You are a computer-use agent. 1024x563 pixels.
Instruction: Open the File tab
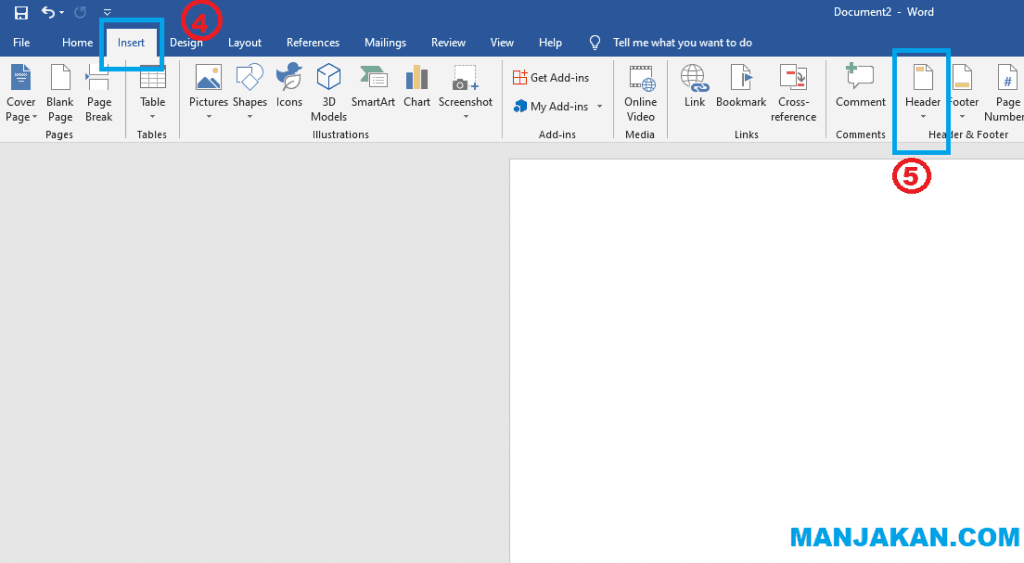[x=22, y=42]
